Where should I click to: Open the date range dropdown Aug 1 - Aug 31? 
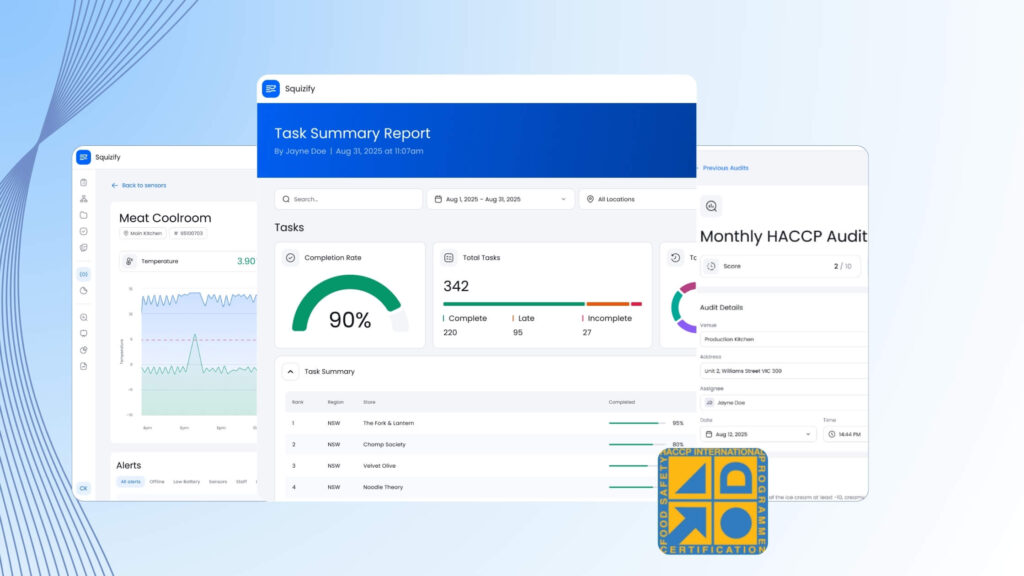[x=500, y=199]
